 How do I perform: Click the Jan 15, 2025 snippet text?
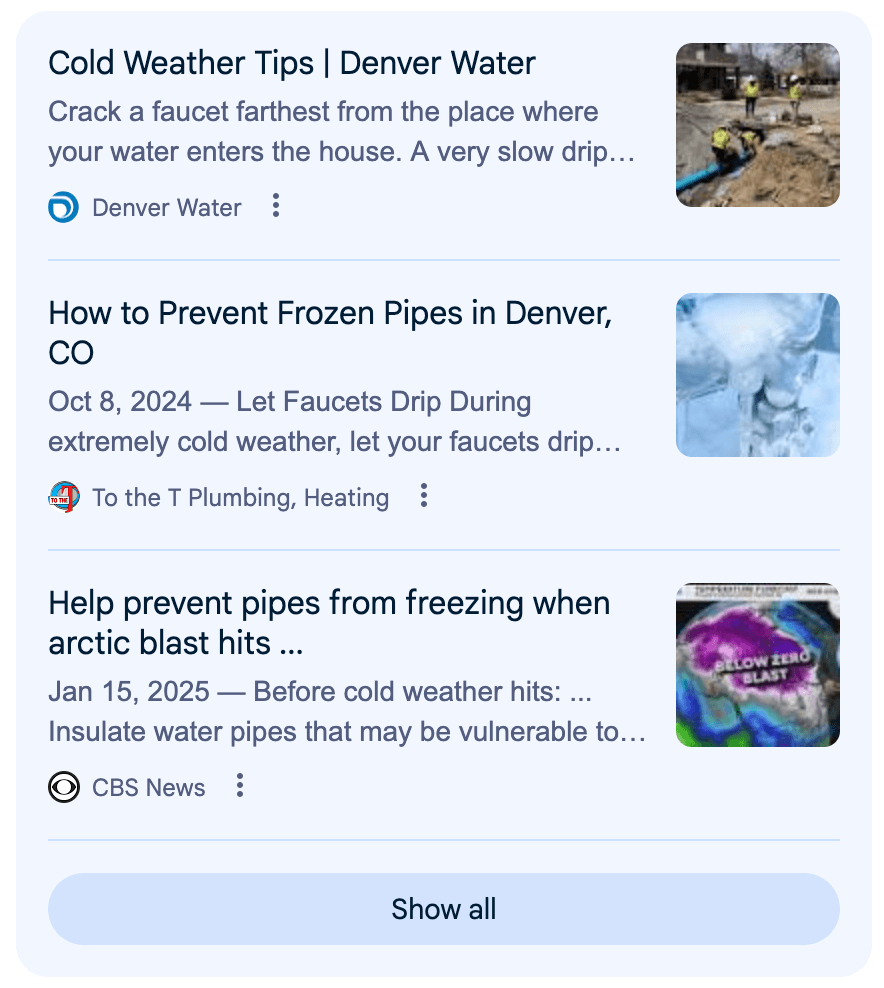320,691
